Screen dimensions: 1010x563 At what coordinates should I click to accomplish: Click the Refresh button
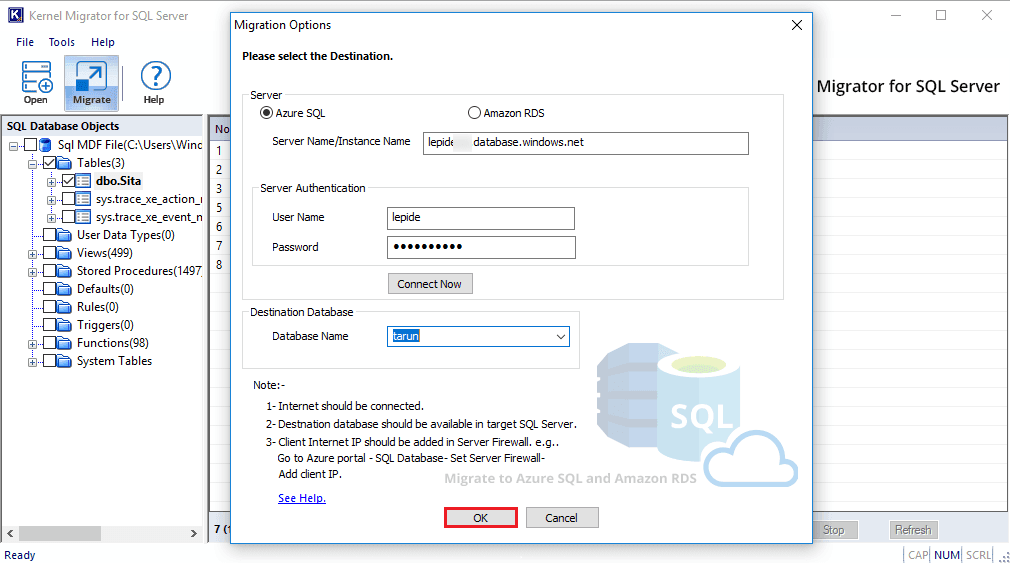point(913,530)
